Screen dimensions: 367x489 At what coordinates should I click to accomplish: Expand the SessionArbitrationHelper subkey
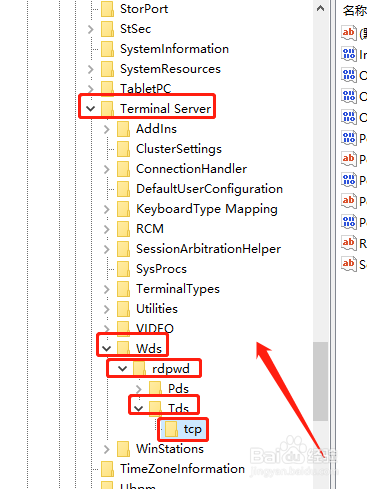click(x=106, y=249)
